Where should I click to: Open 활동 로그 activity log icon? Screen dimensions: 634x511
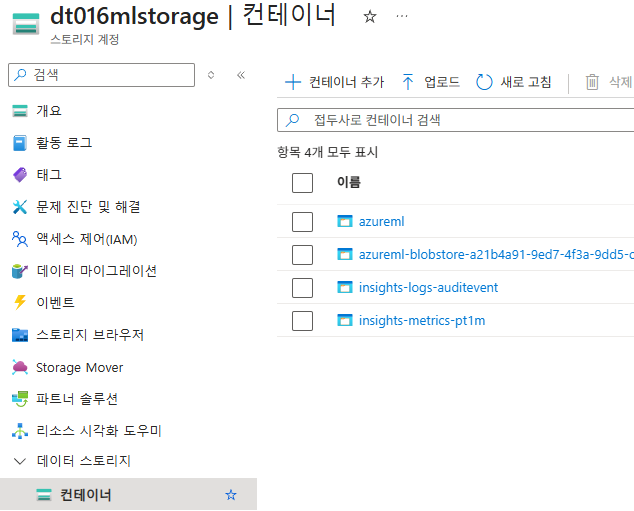(x=20, y=143)
